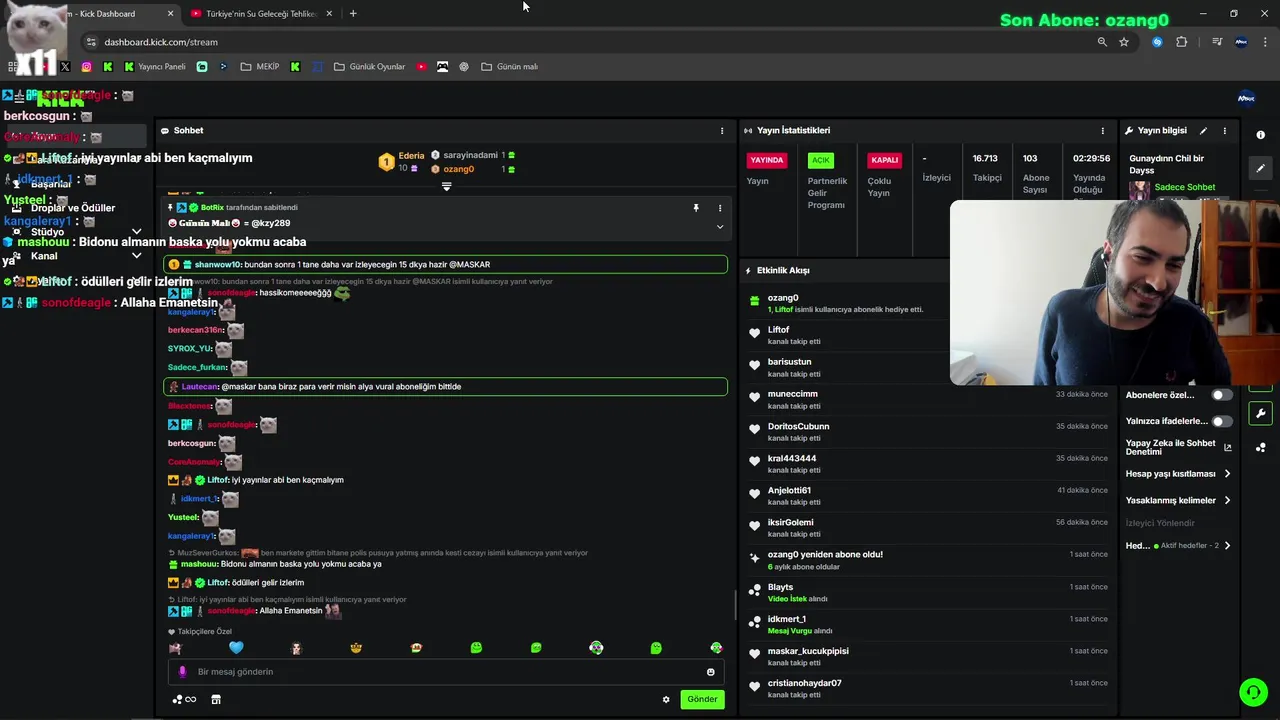This screenshot has width=1280, height=720.
Task: Bookmark this page with the star icon
Action: [1124, 42]
